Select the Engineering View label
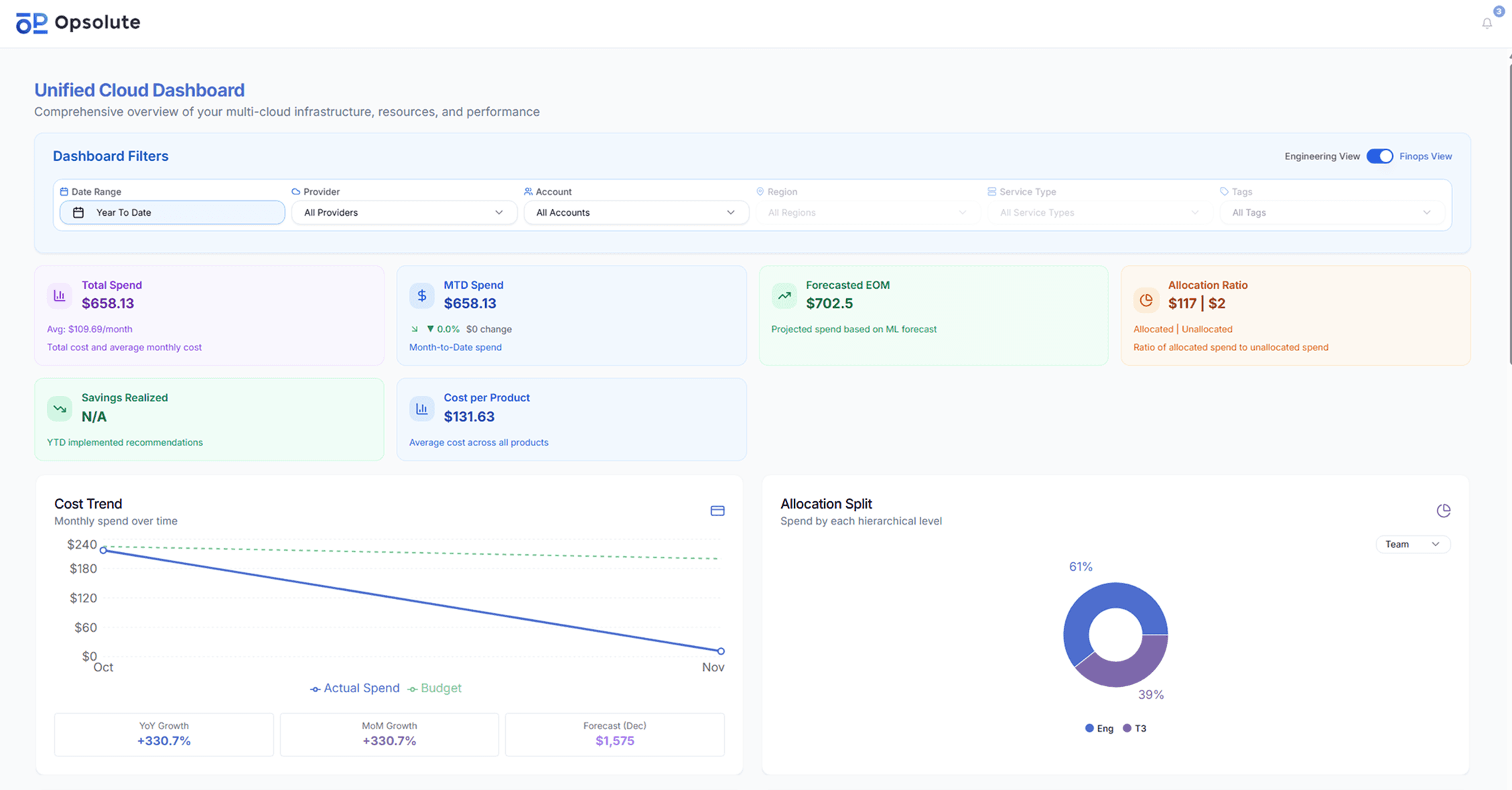The height and width of the screenshot is (790, 1512). [x=1321, y=156]
